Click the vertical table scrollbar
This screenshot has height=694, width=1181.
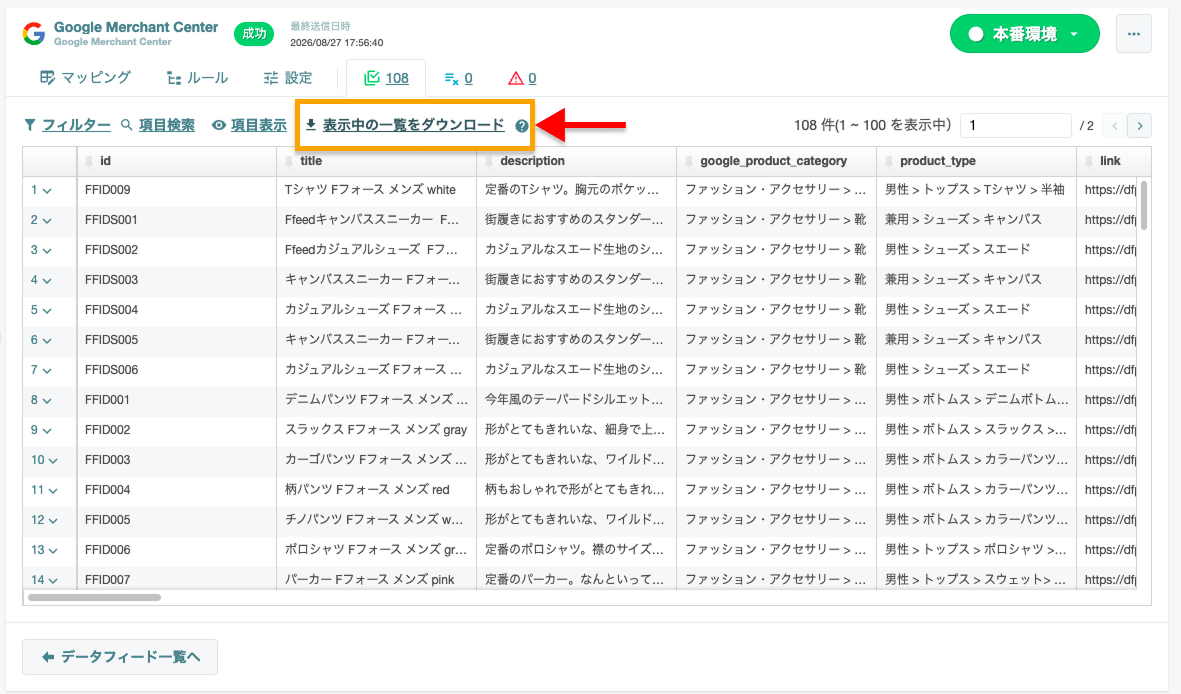tap(1143, 205)
